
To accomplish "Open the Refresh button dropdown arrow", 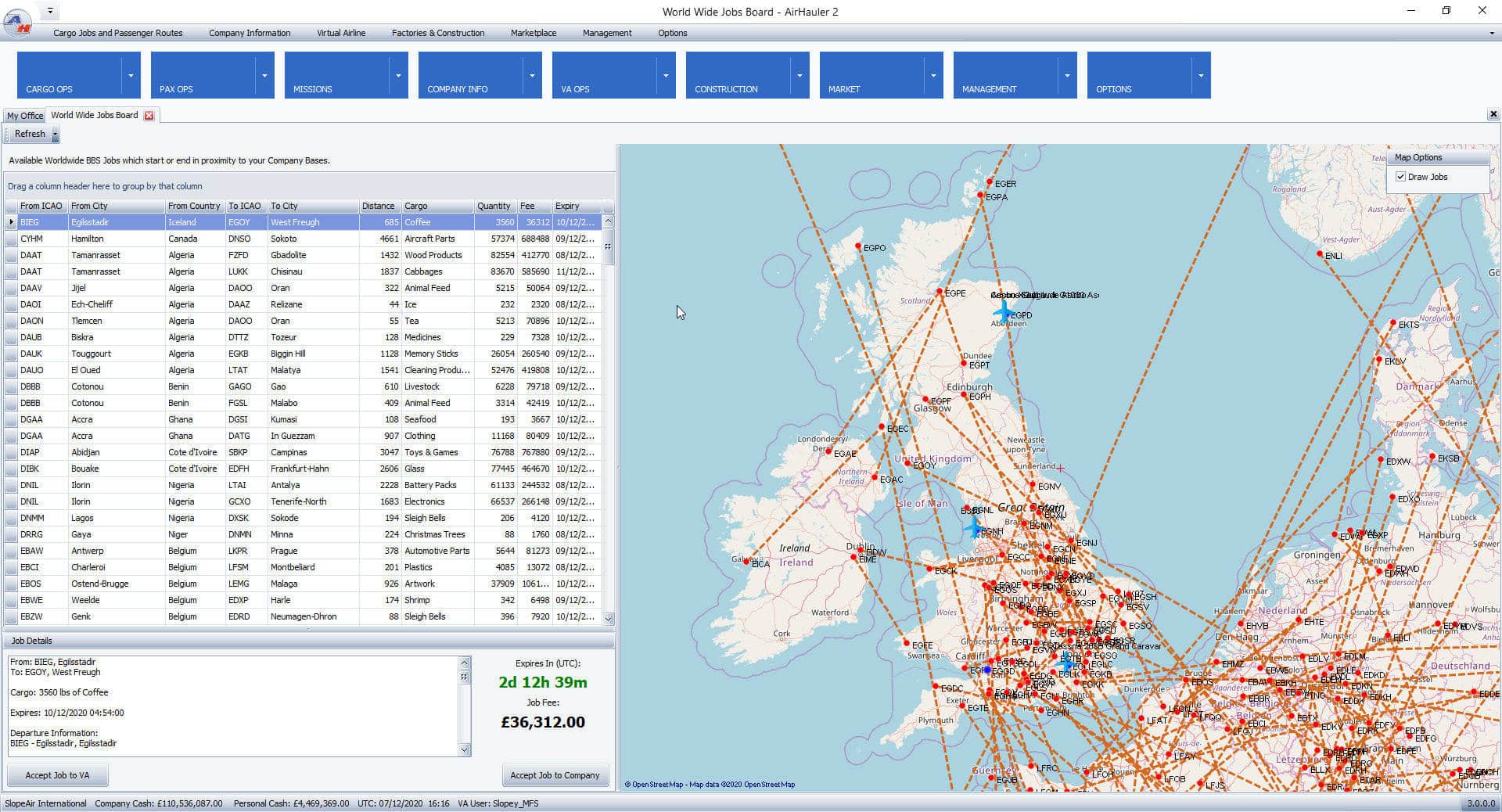I will tap(55, 135).
